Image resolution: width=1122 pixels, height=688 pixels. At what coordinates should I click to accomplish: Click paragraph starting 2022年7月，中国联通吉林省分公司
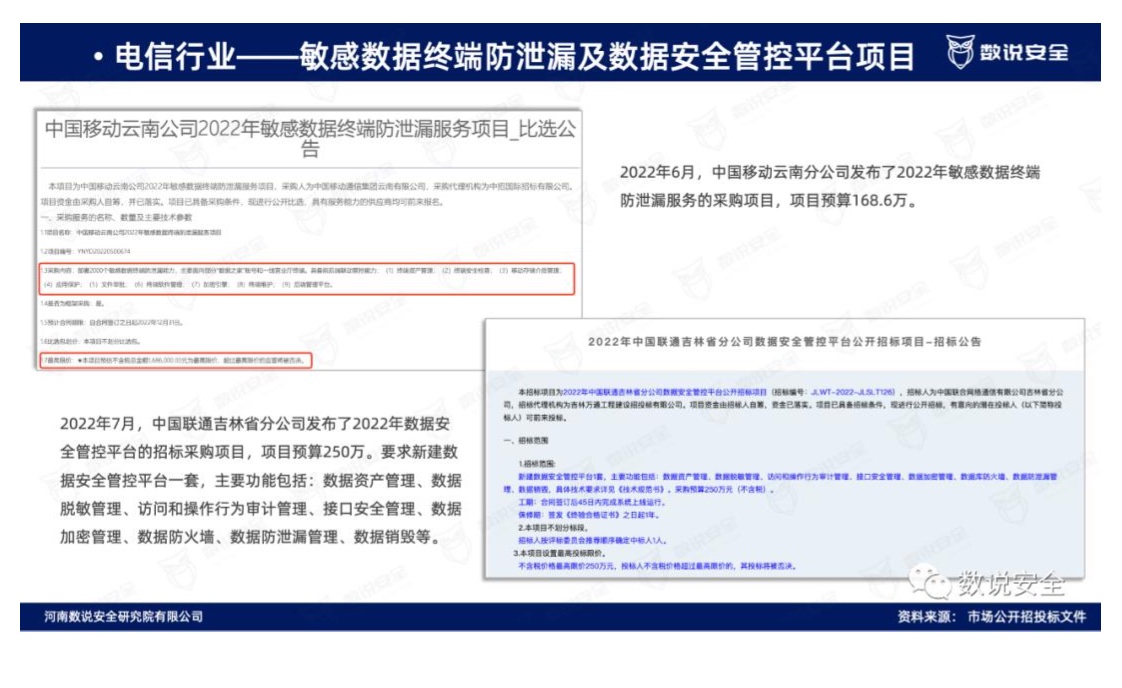(x=260, y=480)
